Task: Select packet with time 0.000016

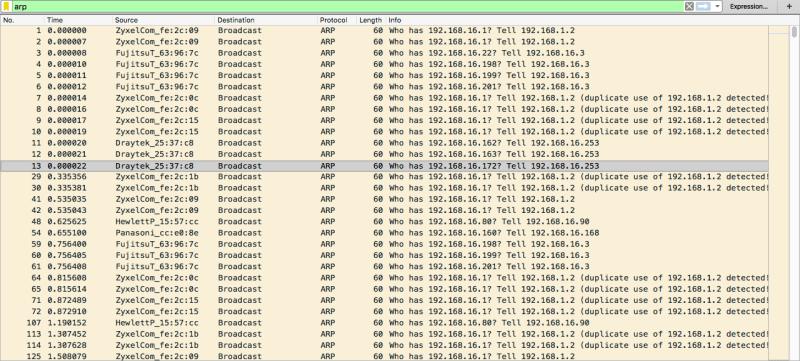Action: (384, 109)
